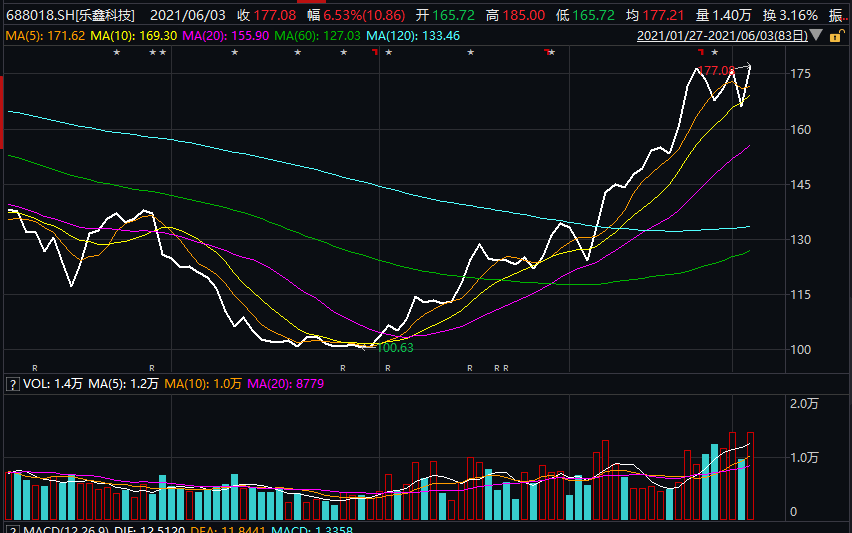Click the red flag marker near 177.08 peak

[x=701, y=52]
